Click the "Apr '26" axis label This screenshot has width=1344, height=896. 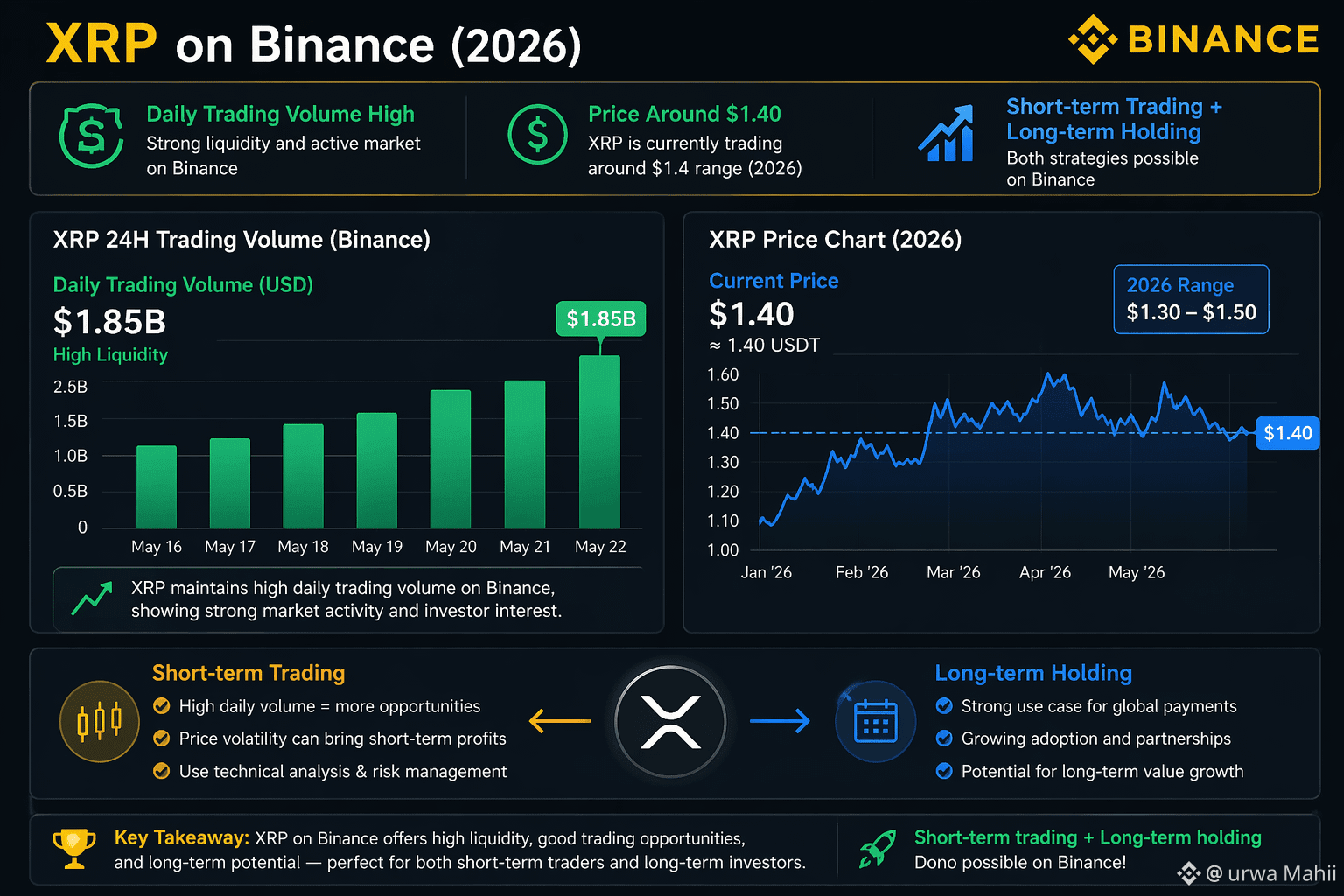coord(1045,572)
